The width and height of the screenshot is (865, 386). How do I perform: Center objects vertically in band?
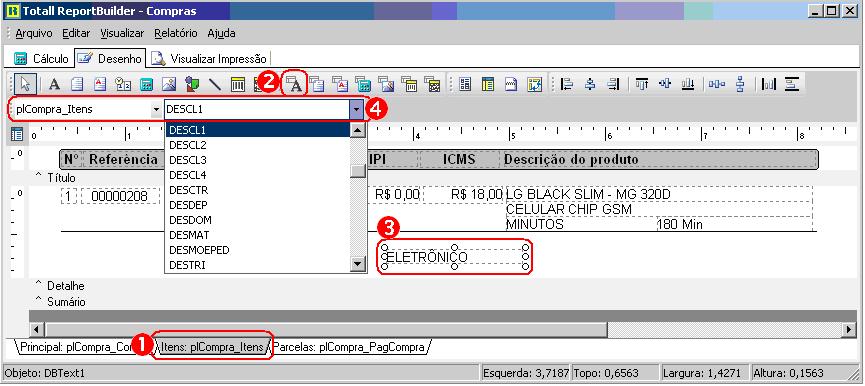[x=792, y=84]
